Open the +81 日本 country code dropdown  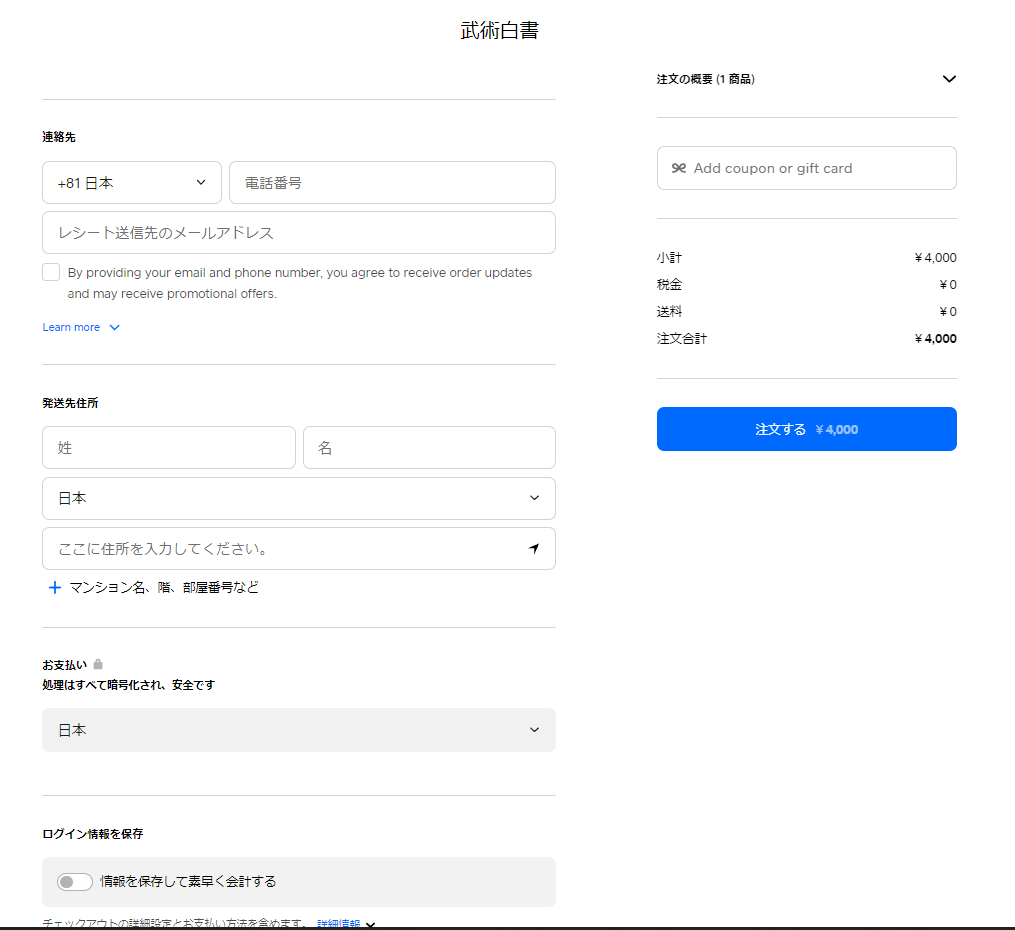pyautogui.click(x=132, y=183)
